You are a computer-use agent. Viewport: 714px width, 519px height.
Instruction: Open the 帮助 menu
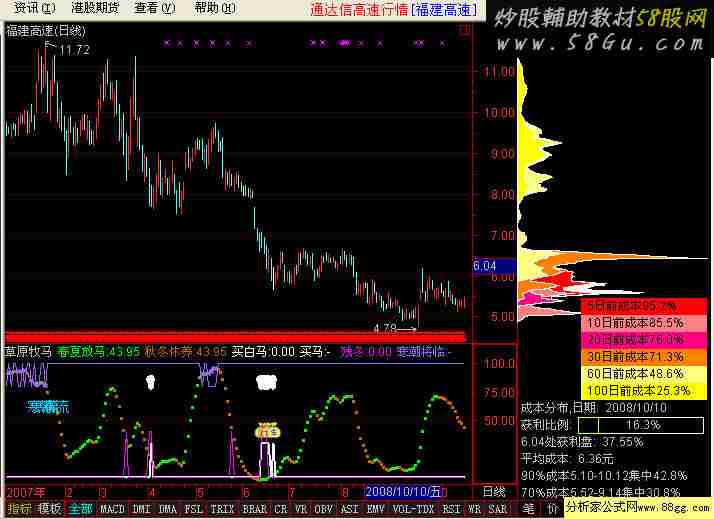click(213, 8)
